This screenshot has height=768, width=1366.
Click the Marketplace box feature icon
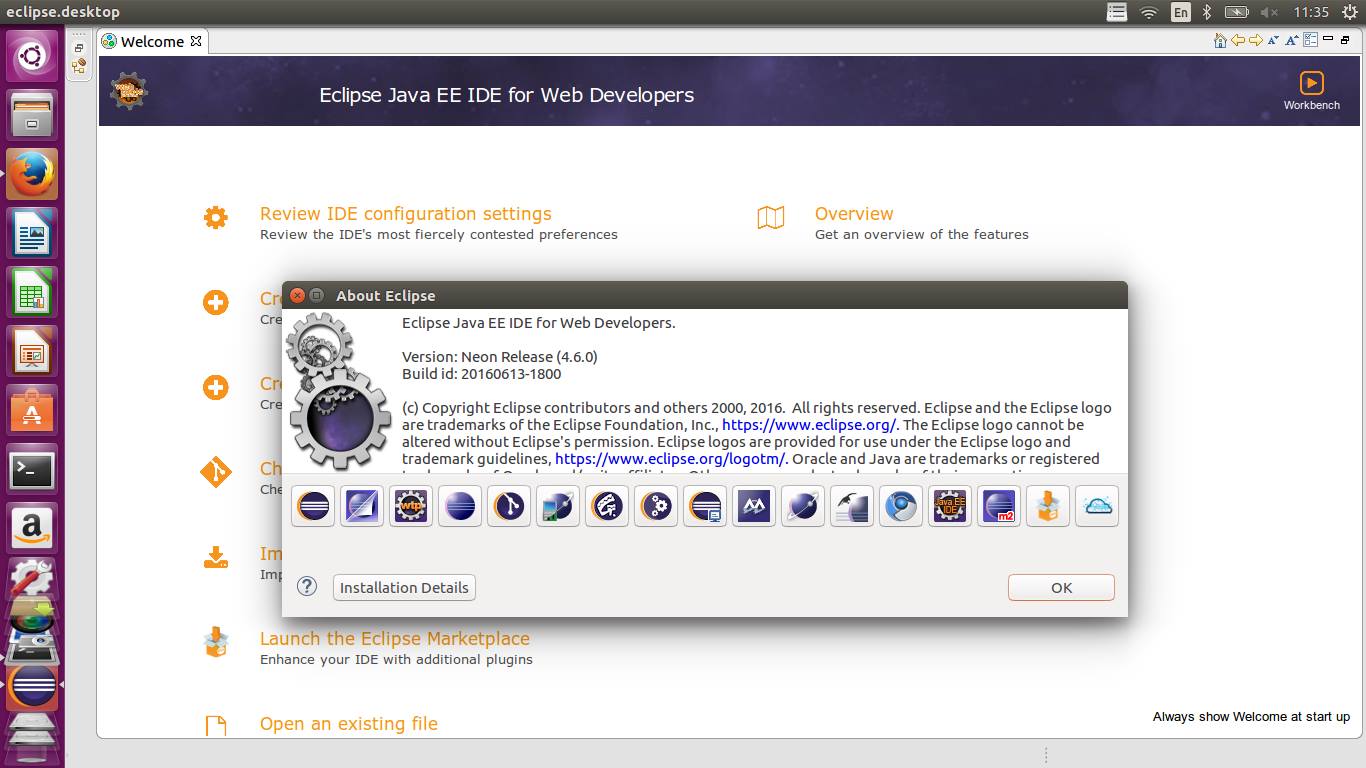[x=1048, y=507]
